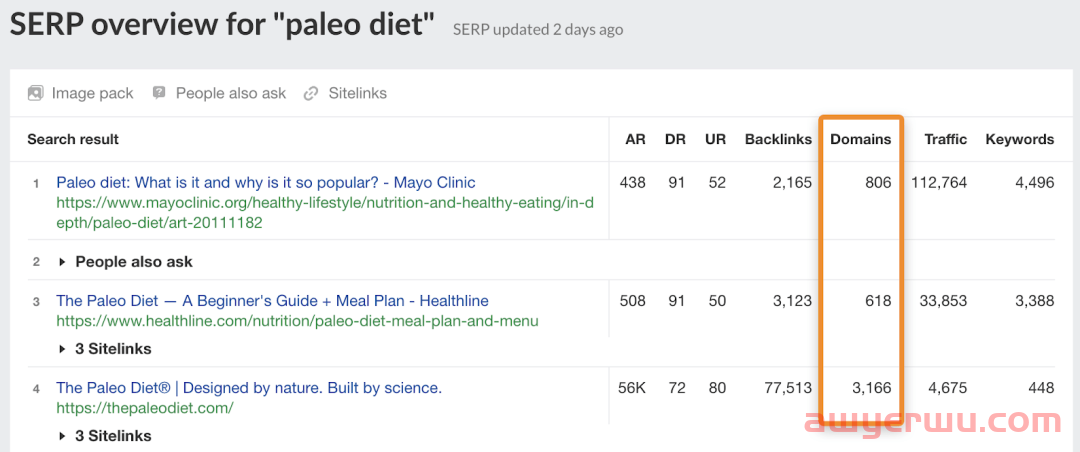
Task: Sort by the Domains column header
Action: (861, 139)
